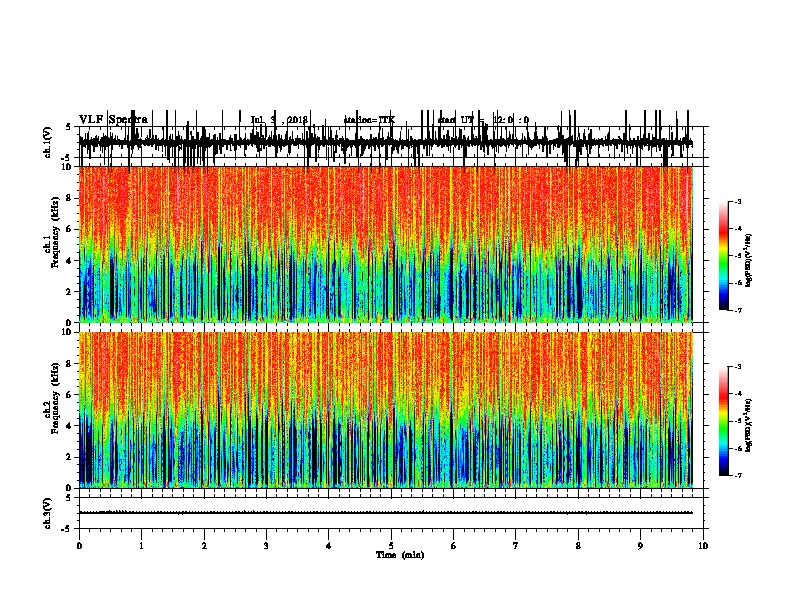The height and width of the screenshot is (612, 792).
Task: Click the 2 kHz tick on ch.2 spectrogram
Action: click(x=70, y=457)
